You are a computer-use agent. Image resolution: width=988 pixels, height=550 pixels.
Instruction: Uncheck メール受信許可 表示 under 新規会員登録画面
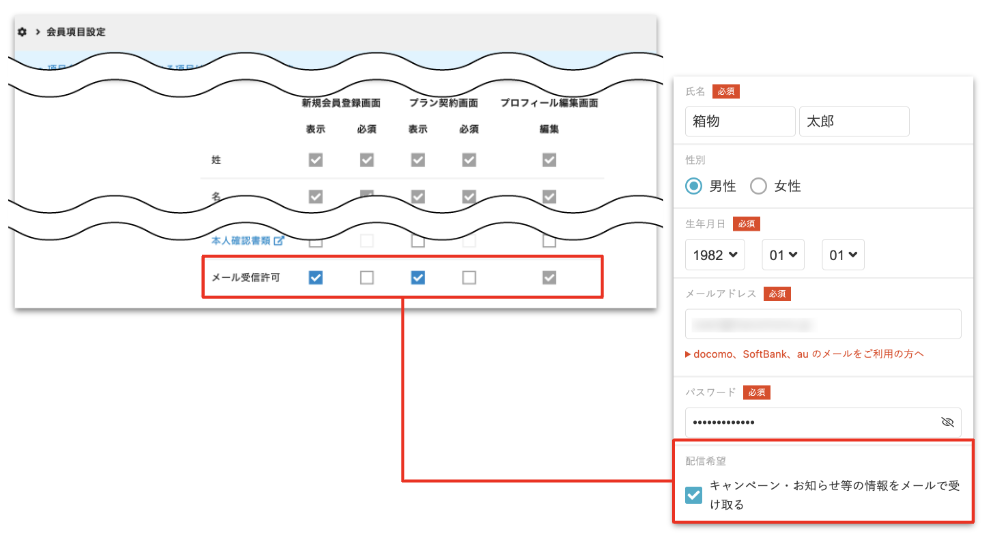[x=316, y=278]
